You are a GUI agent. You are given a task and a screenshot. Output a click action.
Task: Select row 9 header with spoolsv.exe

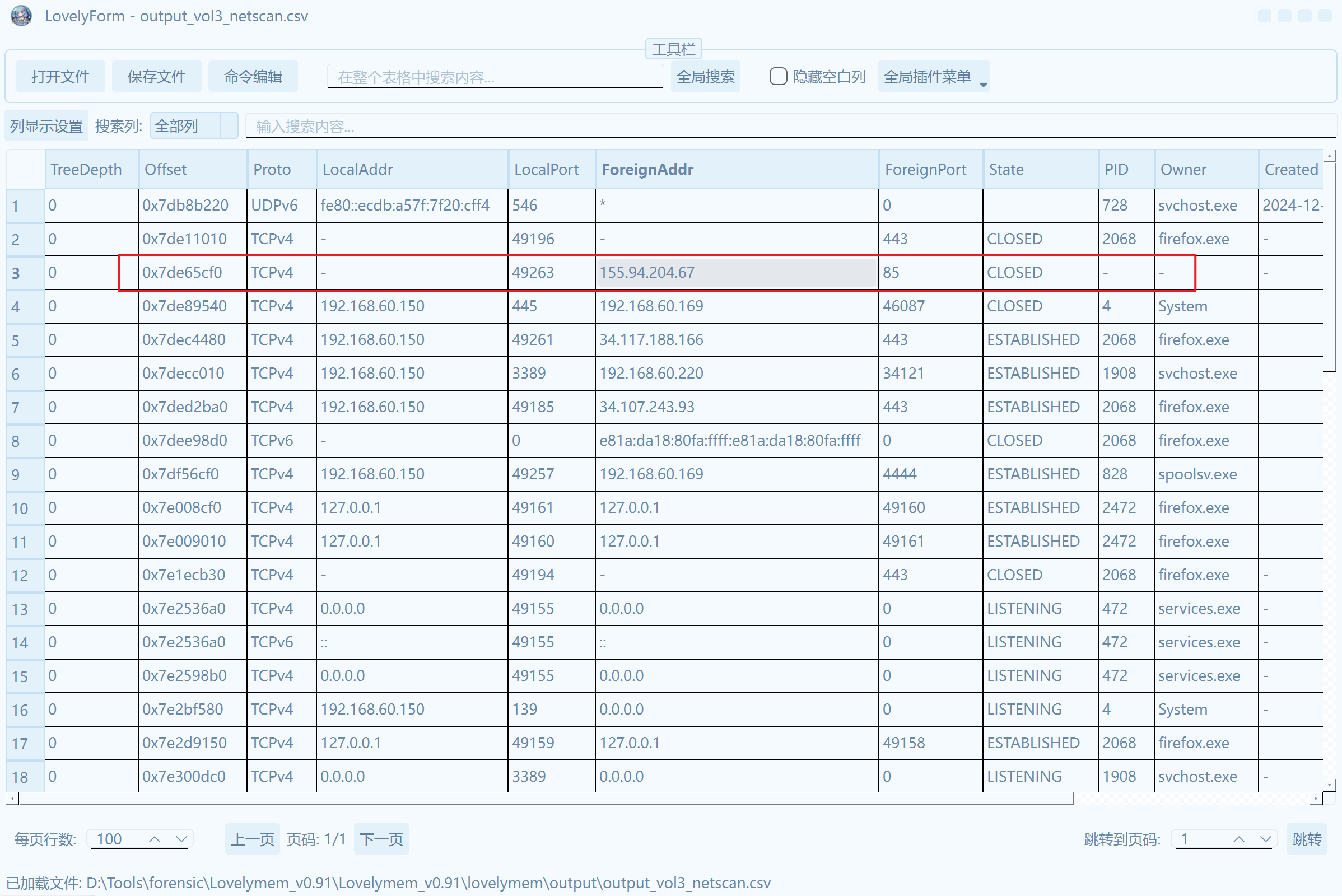(25, 474)
